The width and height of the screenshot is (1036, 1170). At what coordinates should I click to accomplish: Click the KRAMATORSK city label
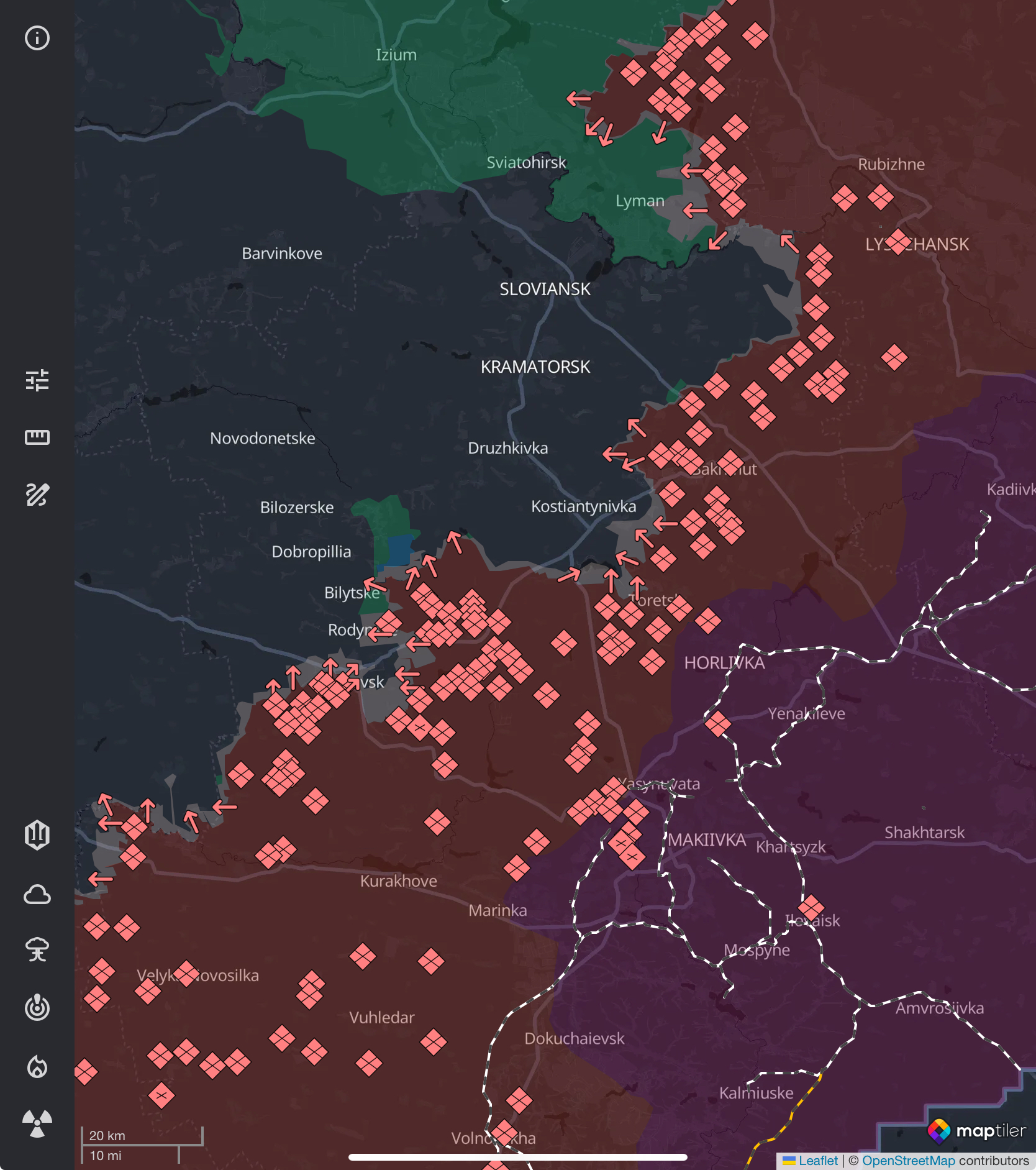tap(535, 367)
